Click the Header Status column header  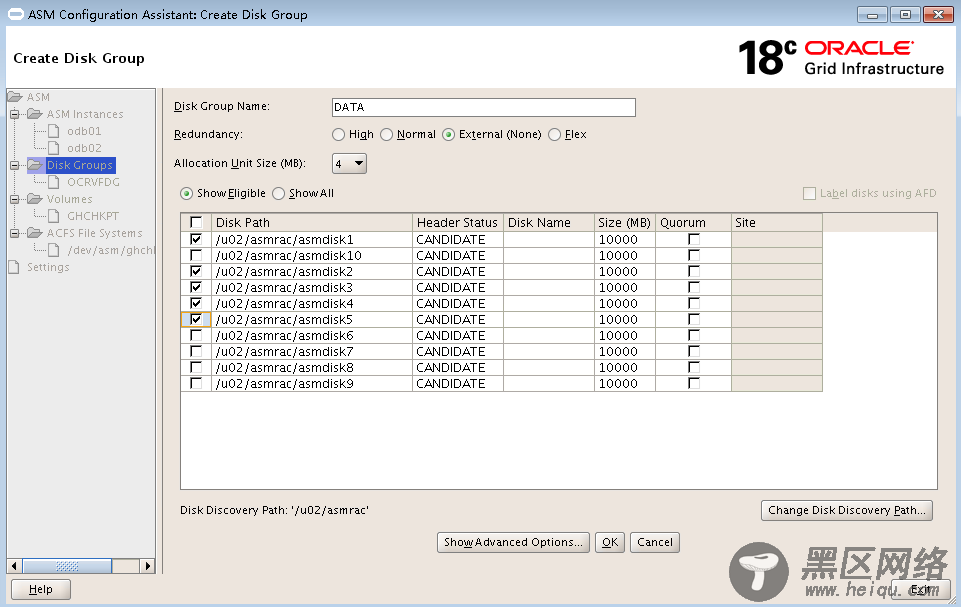point(457,222)
